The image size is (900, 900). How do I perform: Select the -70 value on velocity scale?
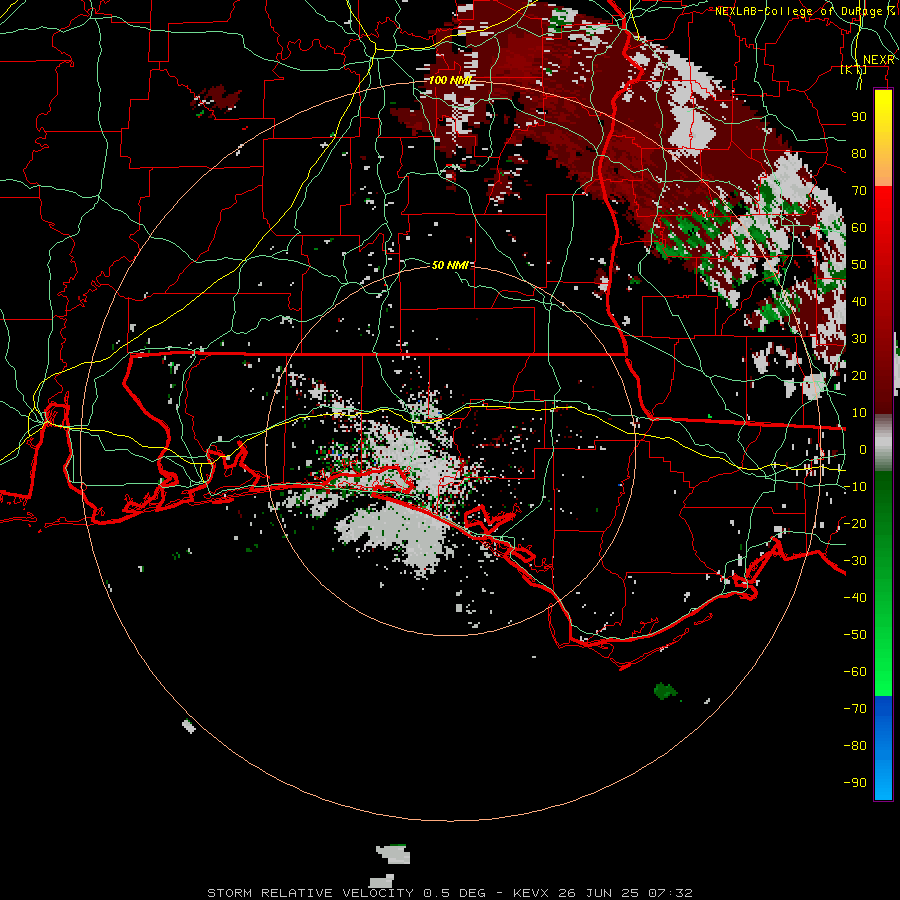click(855, 709)
